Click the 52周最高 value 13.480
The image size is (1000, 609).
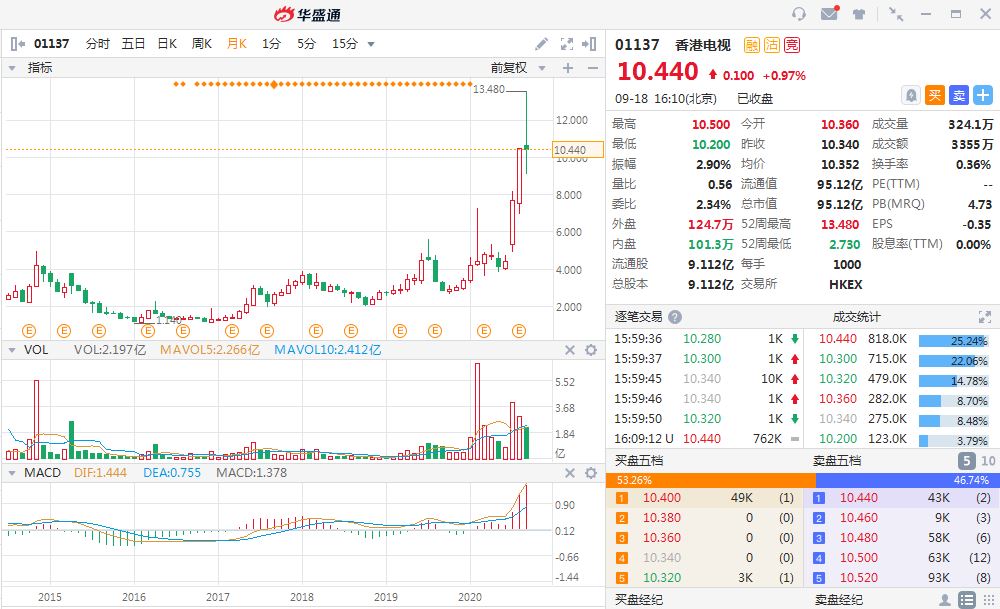[840, 224]
